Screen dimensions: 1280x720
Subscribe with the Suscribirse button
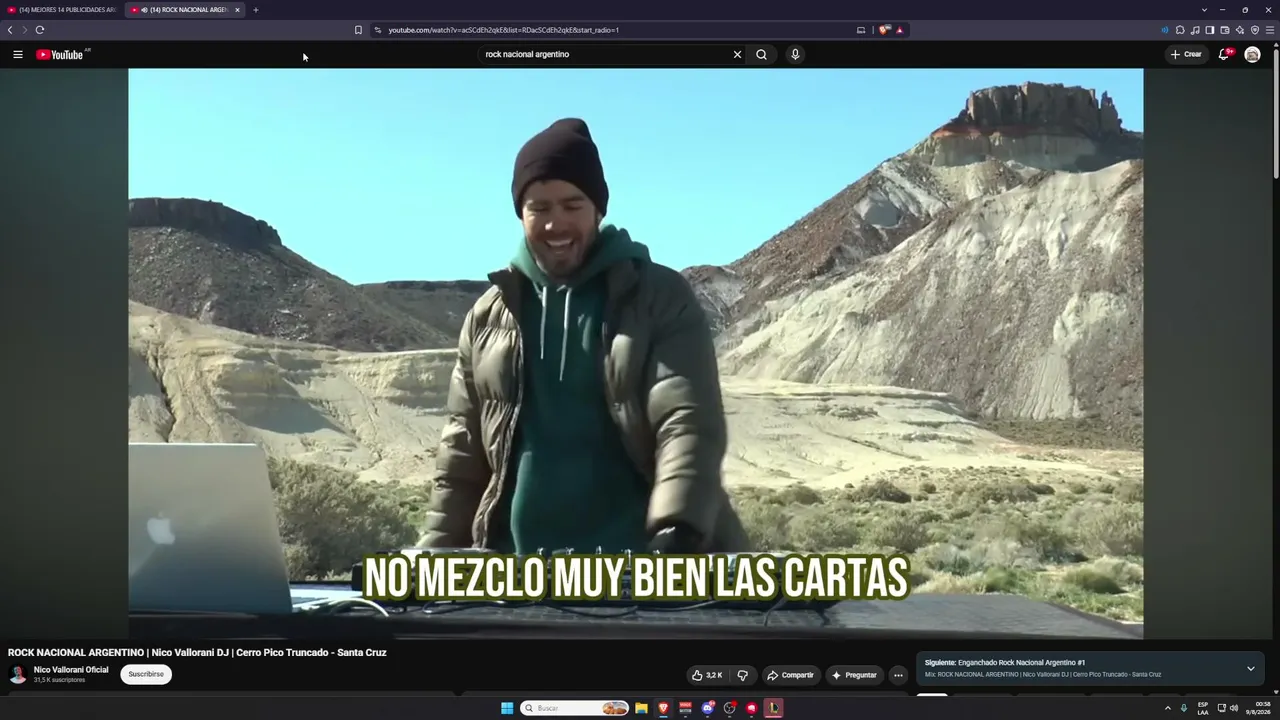click(x=146, y=674)
